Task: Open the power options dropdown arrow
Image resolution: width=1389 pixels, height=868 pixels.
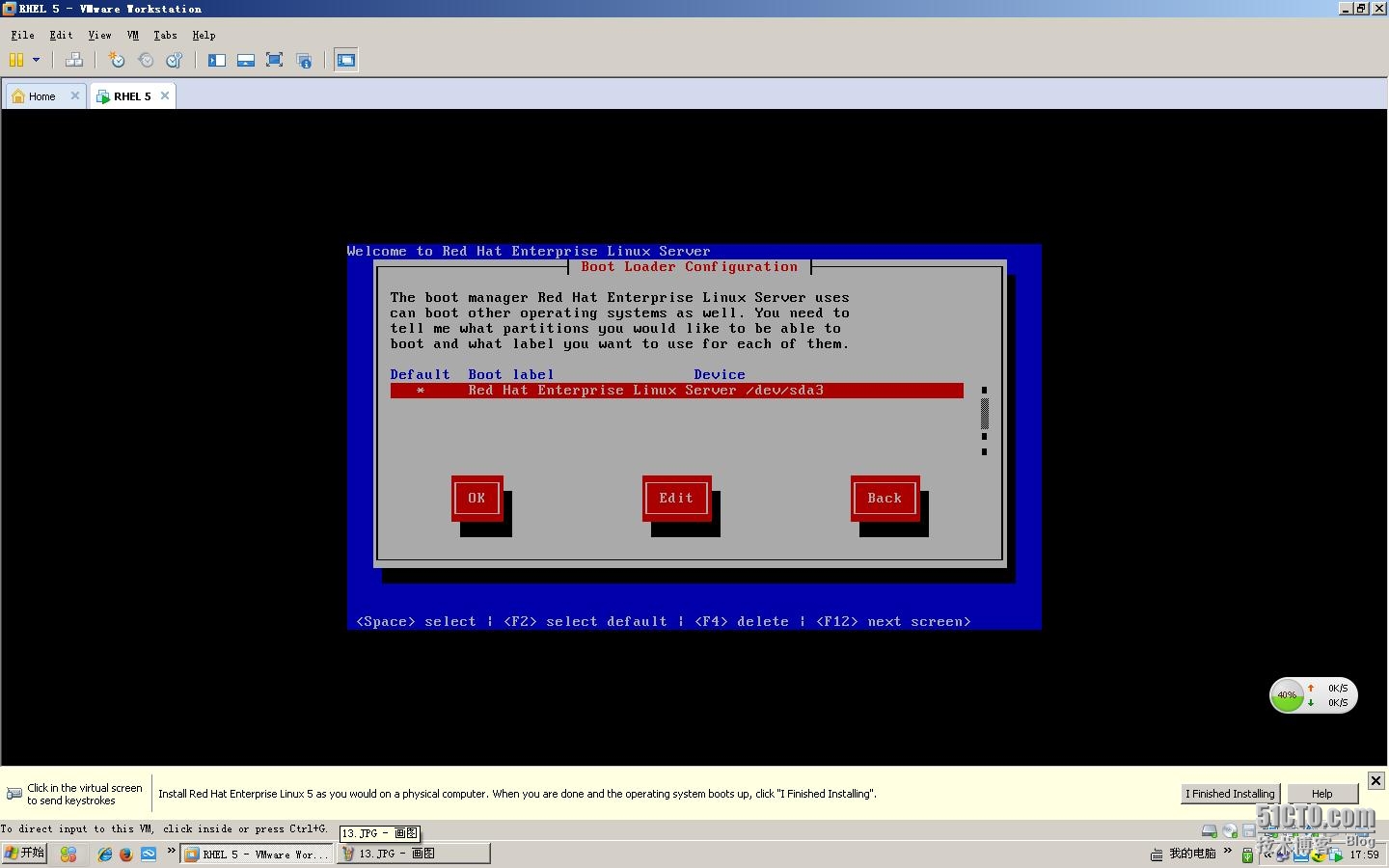Action: coord(37,60)
